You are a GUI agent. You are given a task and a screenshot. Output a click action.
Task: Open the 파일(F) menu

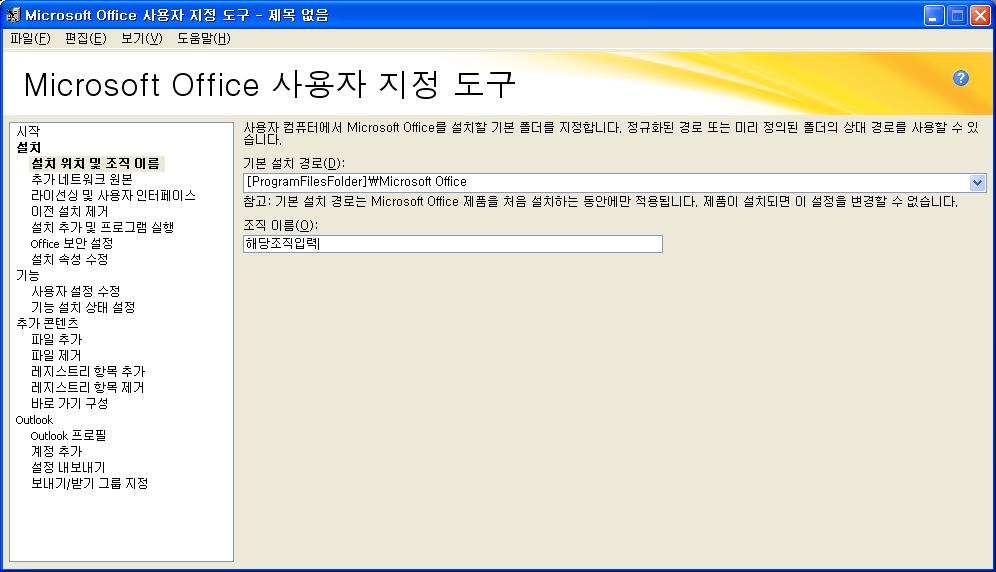(x=30, y=38)
